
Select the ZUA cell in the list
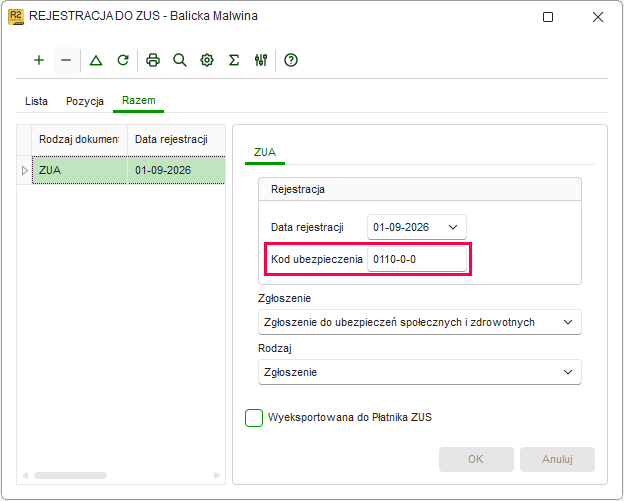pyautogui.click(x=80, y=170)
